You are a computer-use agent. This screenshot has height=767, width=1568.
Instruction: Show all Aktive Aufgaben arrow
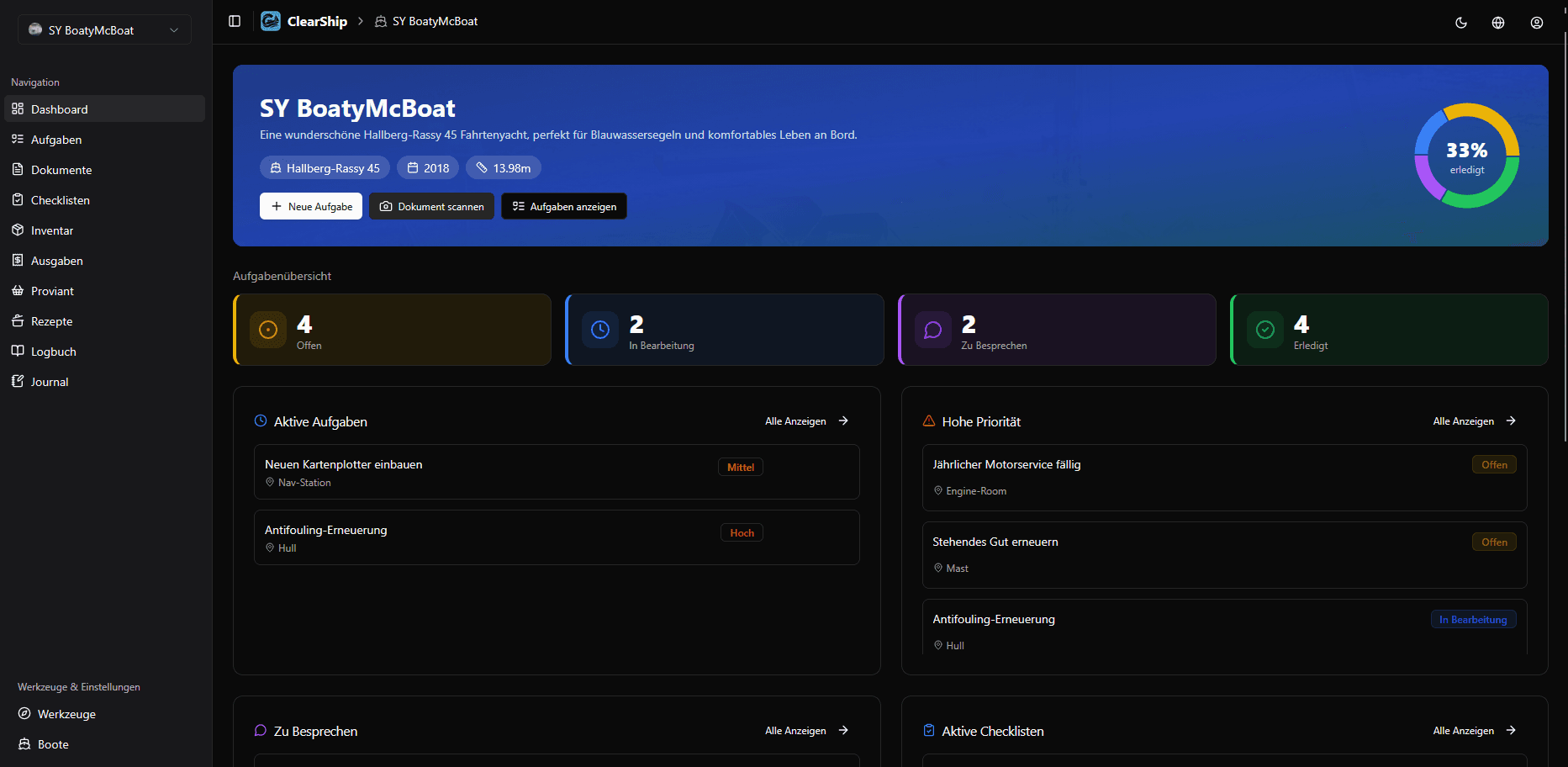pos(843,421)
